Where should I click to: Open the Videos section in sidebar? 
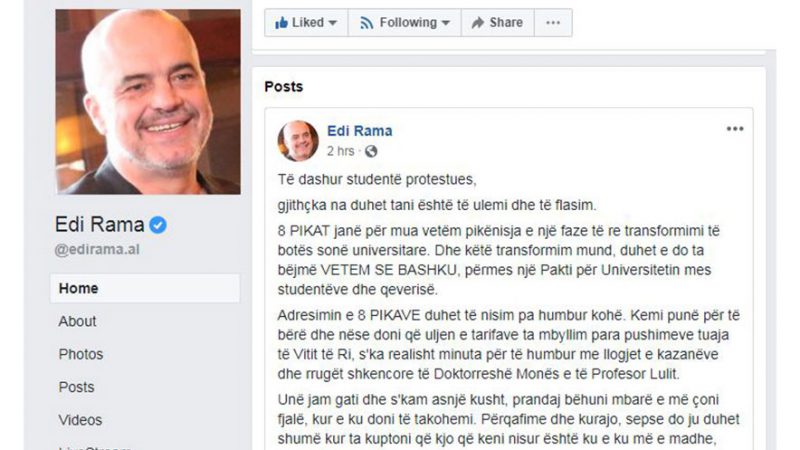tap(80, 420)
